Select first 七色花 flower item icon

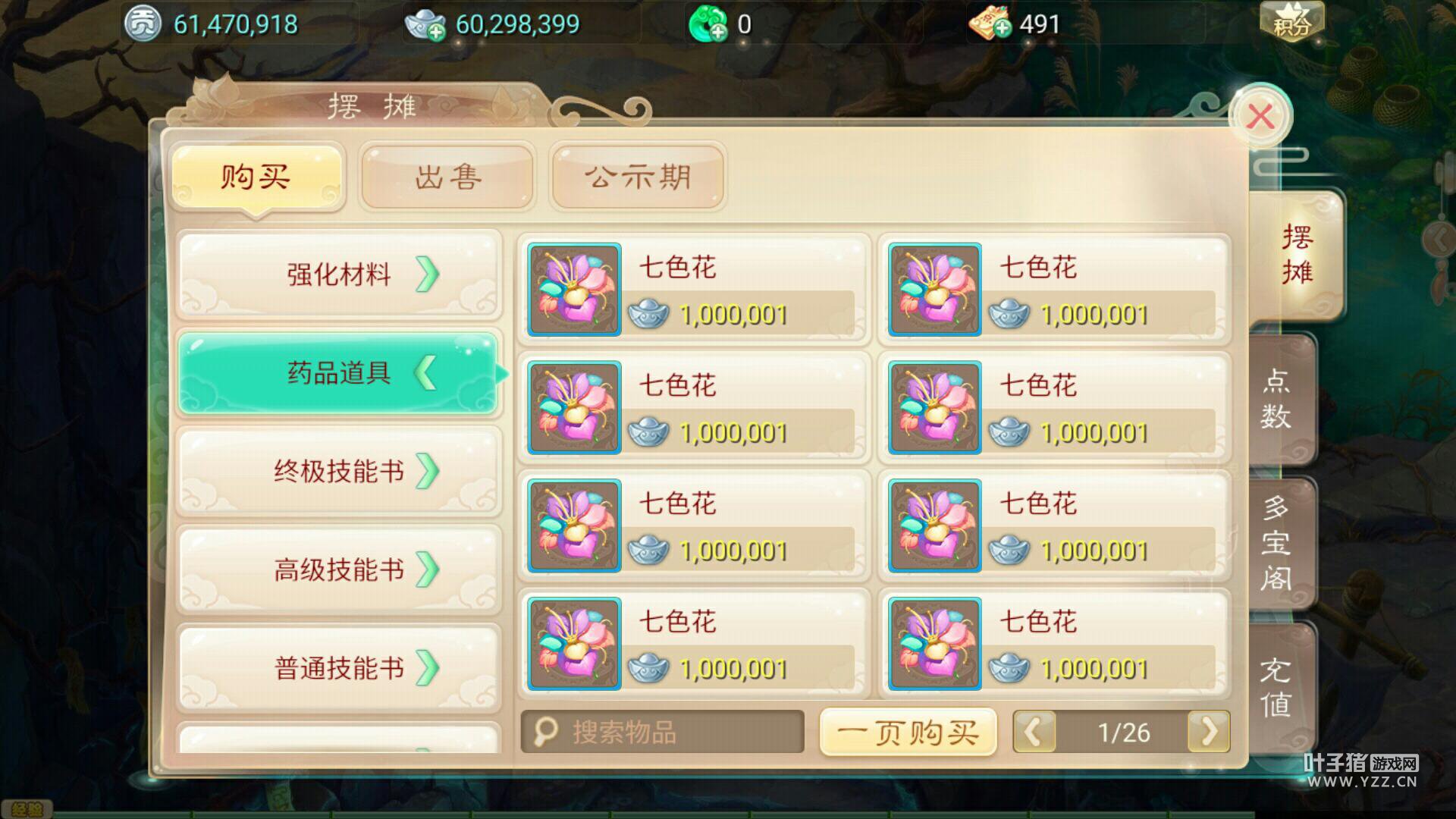574,290
